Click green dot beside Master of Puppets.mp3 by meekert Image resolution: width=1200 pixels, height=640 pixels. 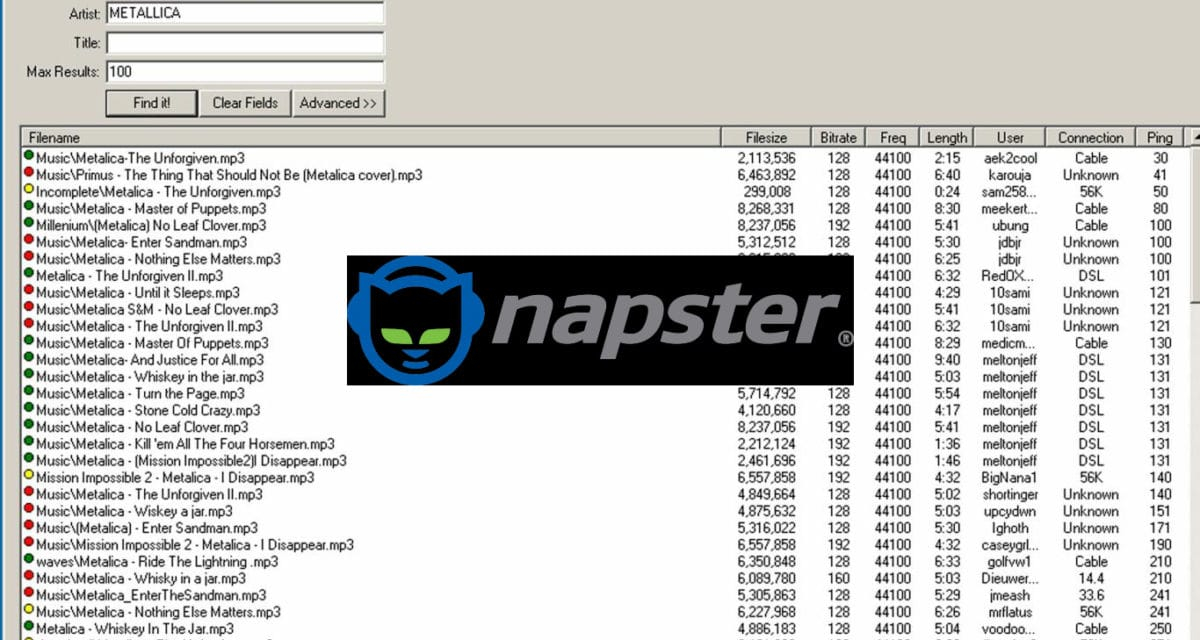coord(29,208)
